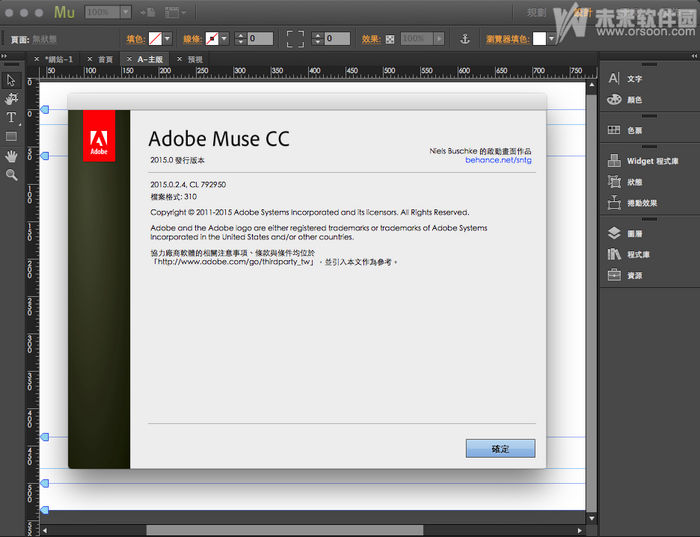Click the effects checkerboard icon next to 效果
The height and width of the screenshot is (537, 700).
coord(390,39)
